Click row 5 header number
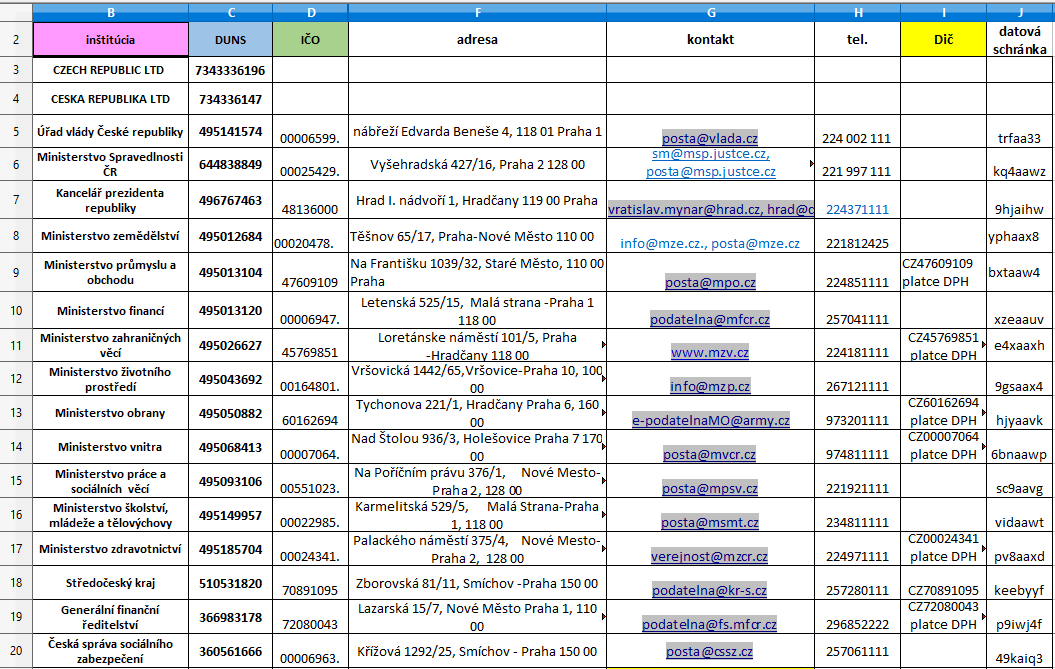 click(x=16, y=132)
